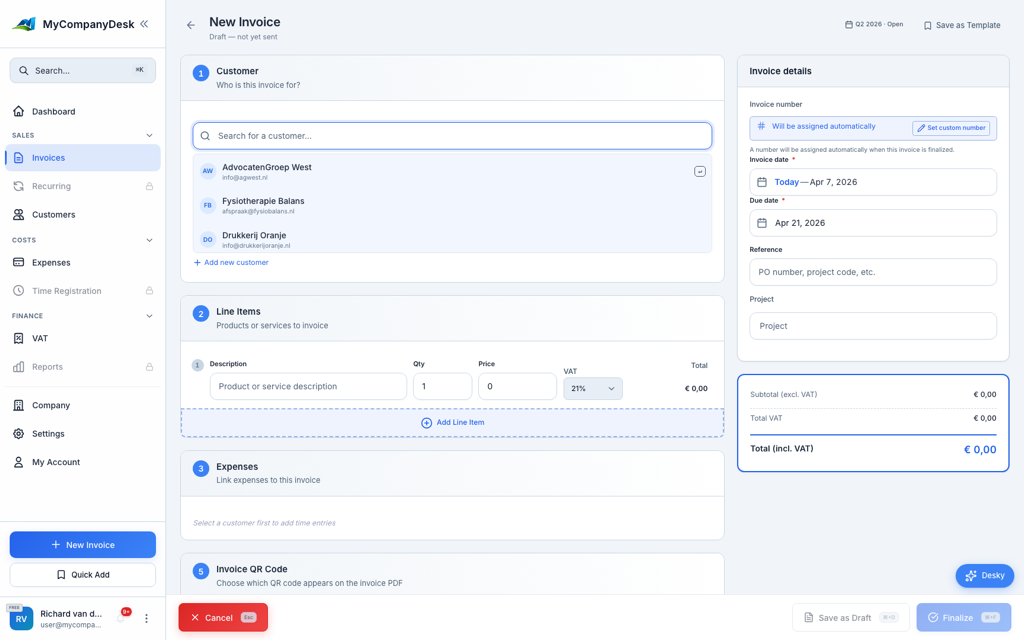The image size is (1024, 640).
Task: Open the three-dot menu near your account
Action: [x=147, y=618]
